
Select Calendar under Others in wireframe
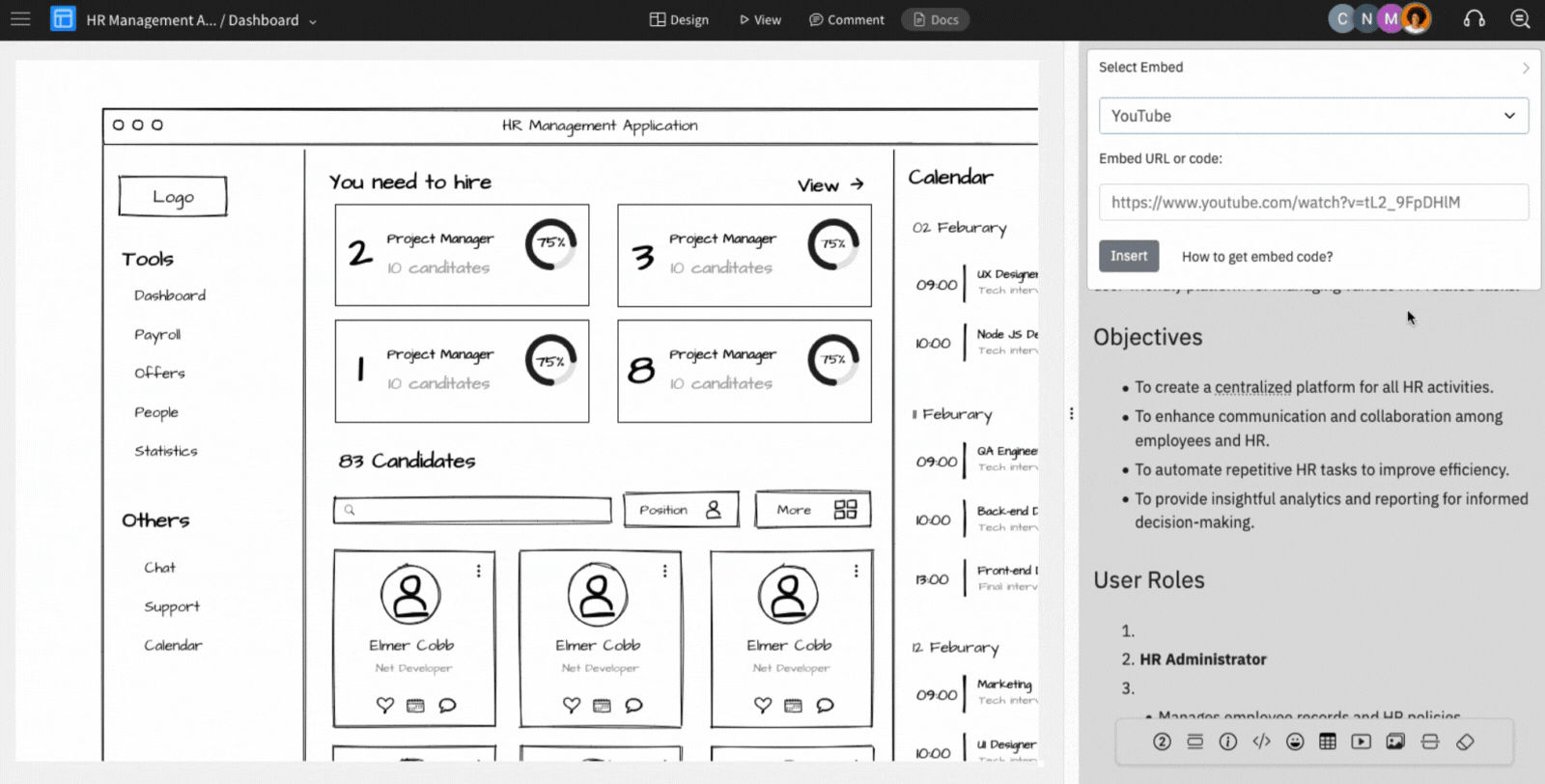coord(174,645)
